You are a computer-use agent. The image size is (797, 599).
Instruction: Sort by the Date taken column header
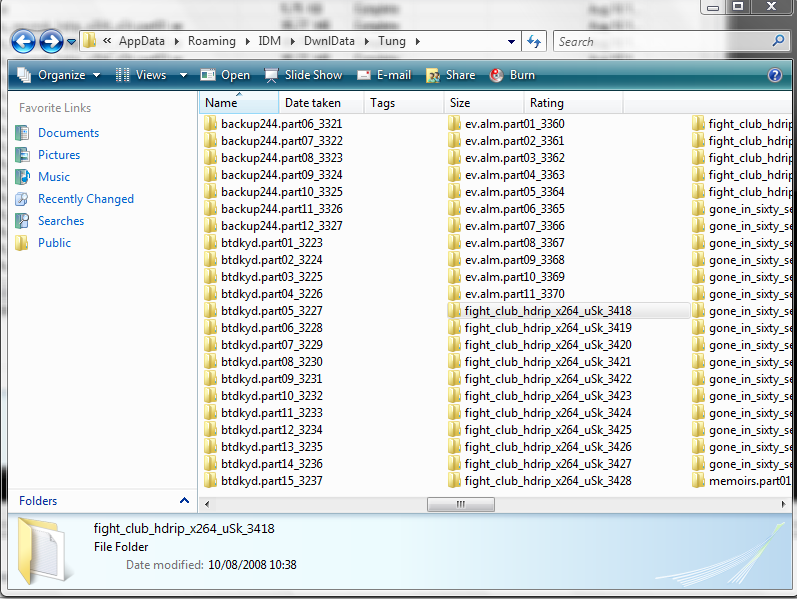coord(313,103)
